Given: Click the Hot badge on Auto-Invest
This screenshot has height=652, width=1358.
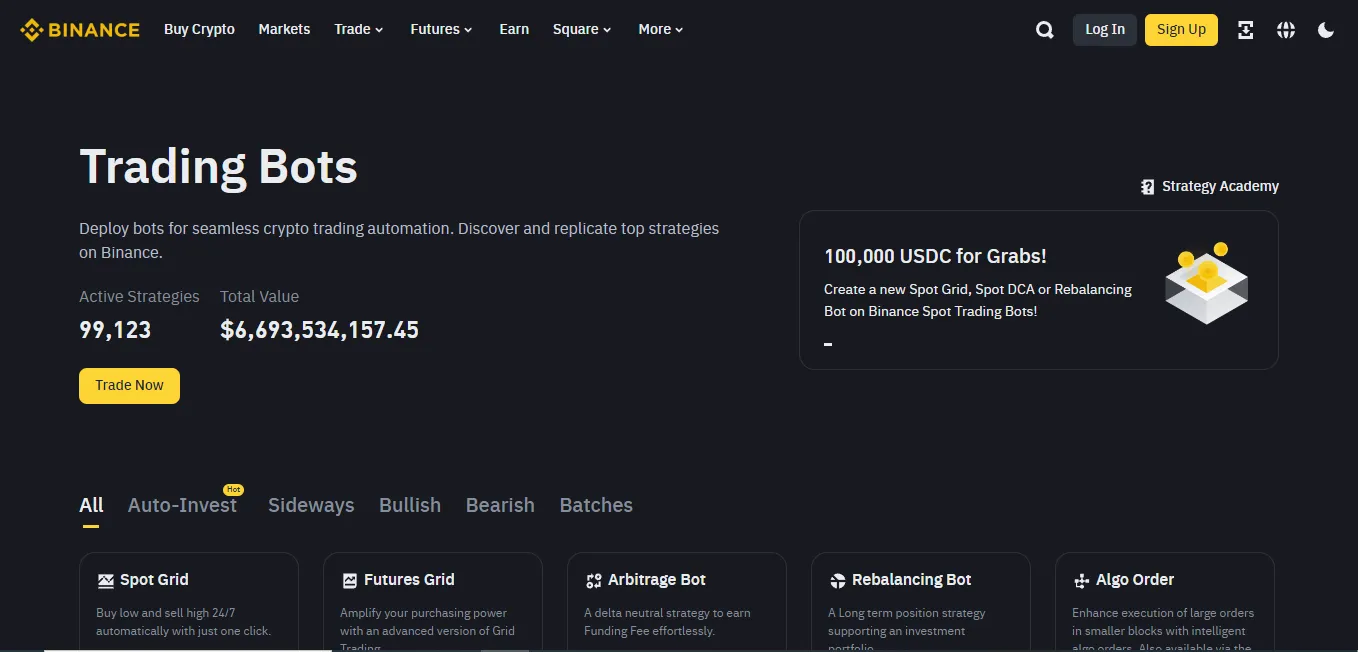Looking at the screenshot, I should [x=233, y=490].
